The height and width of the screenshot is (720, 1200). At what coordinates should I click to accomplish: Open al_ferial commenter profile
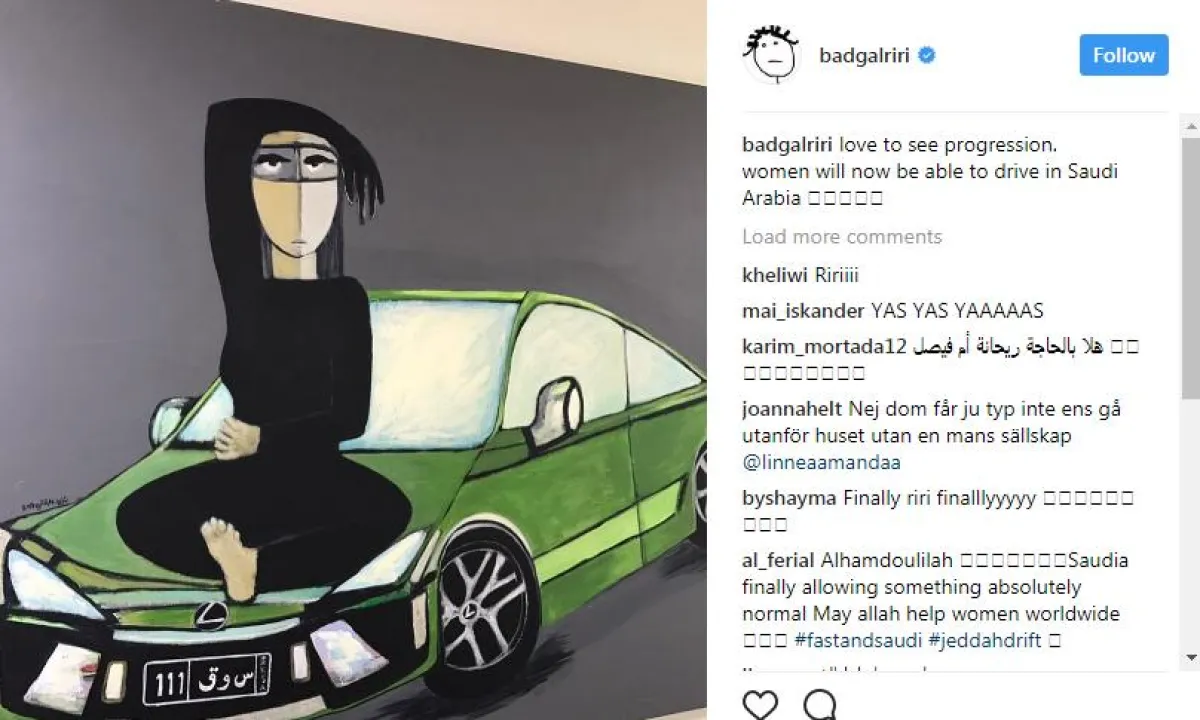779,560
